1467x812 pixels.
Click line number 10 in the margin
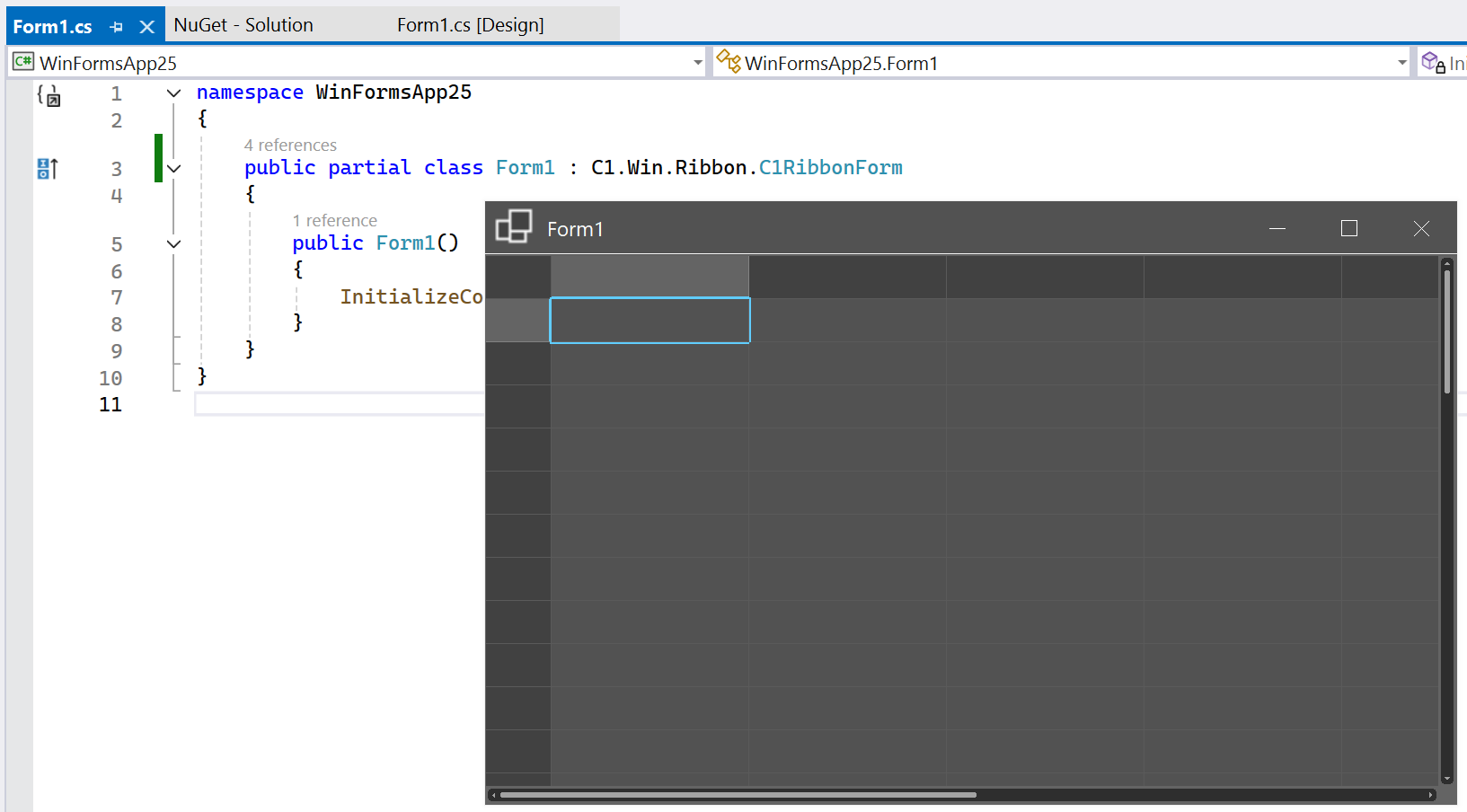(x=110, y=378)
